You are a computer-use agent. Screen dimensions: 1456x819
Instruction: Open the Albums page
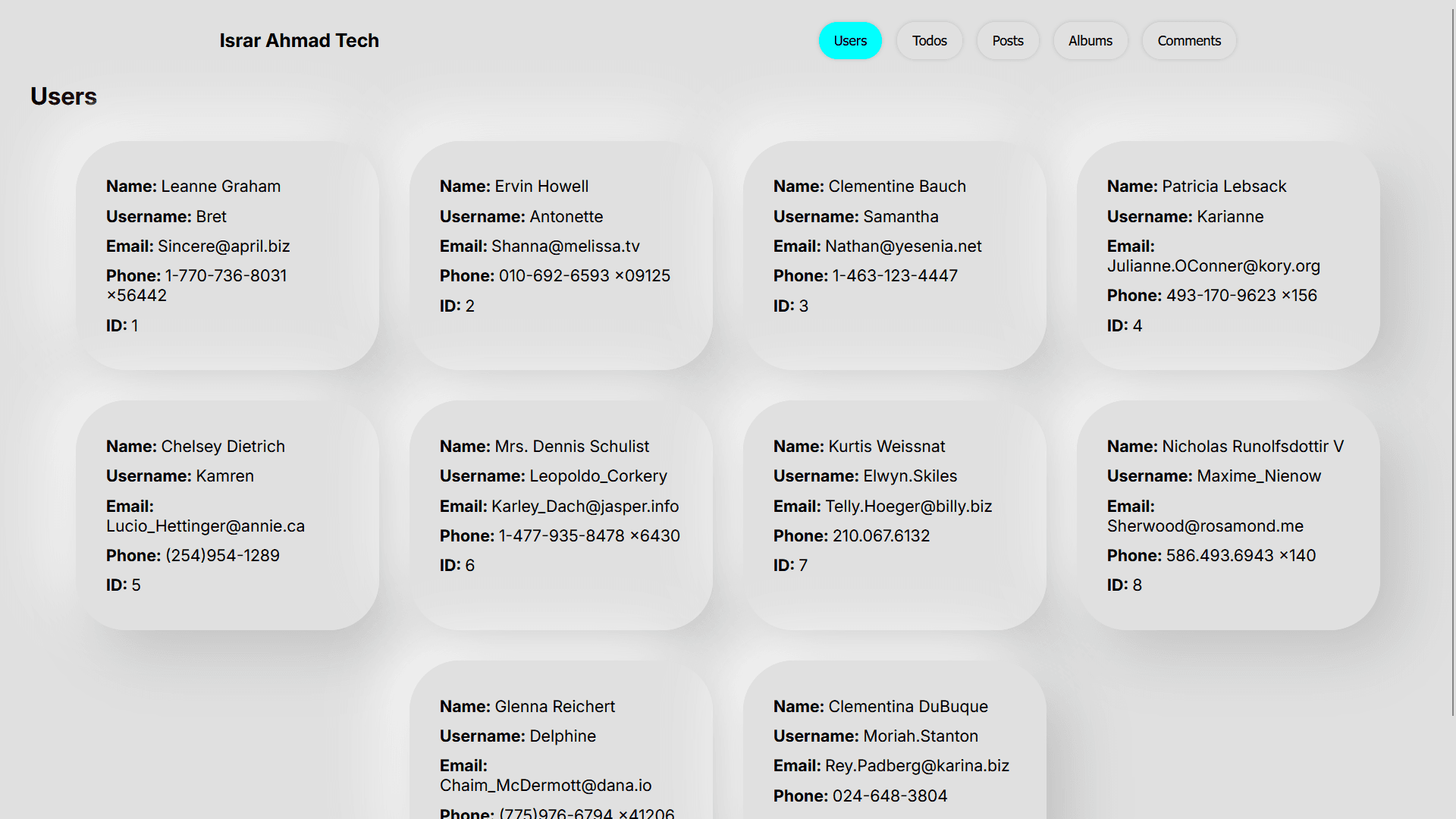(x=1090, y=40)
